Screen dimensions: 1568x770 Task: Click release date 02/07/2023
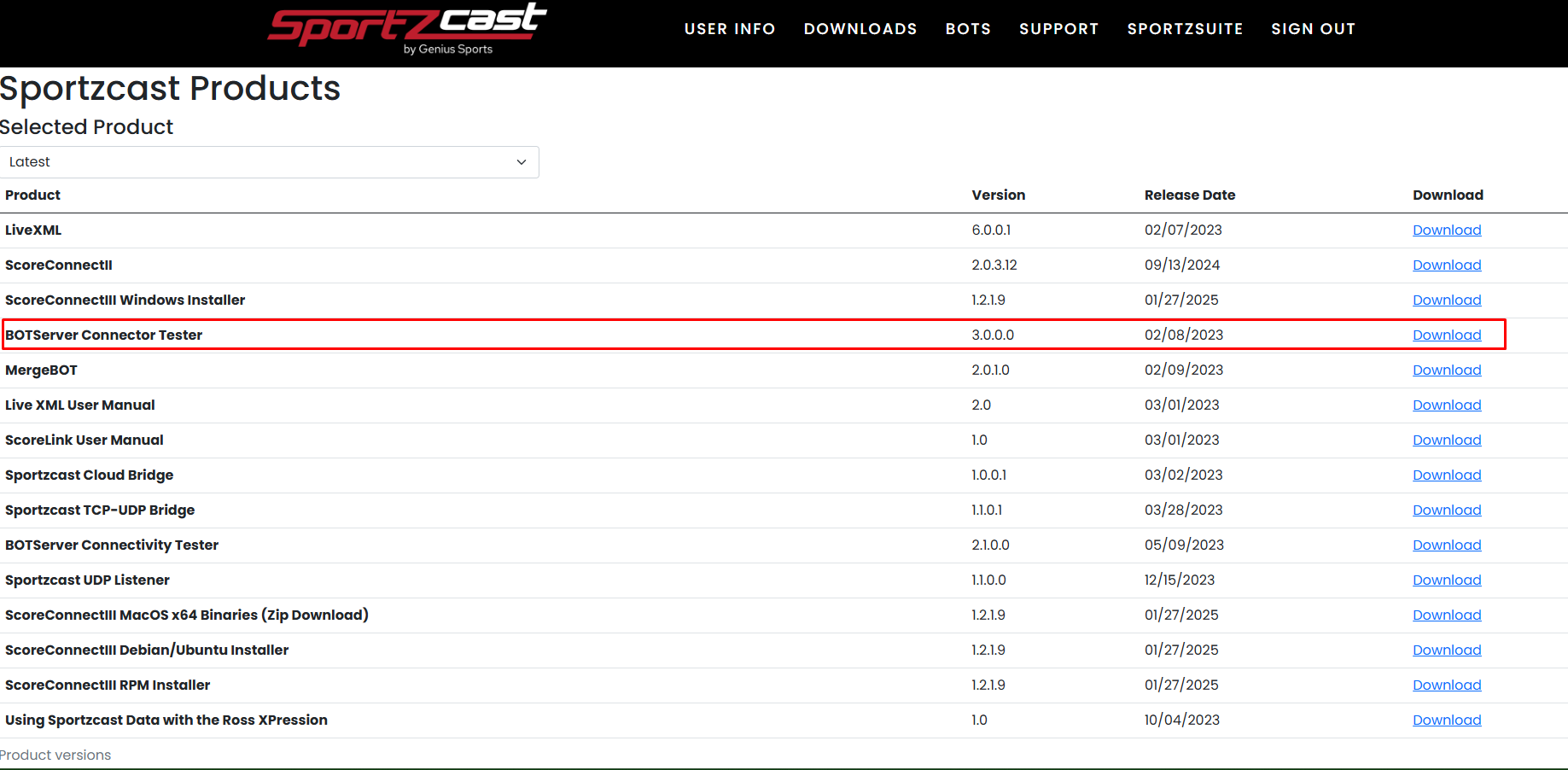(x=1183, y=230)
